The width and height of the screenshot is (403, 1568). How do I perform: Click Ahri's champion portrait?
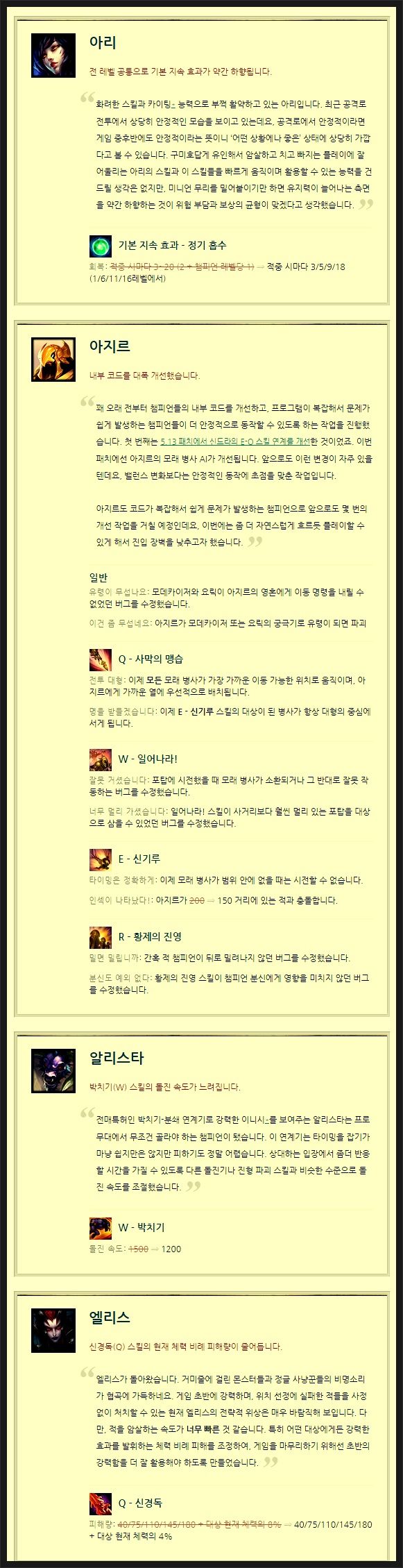tap(53, 55)
